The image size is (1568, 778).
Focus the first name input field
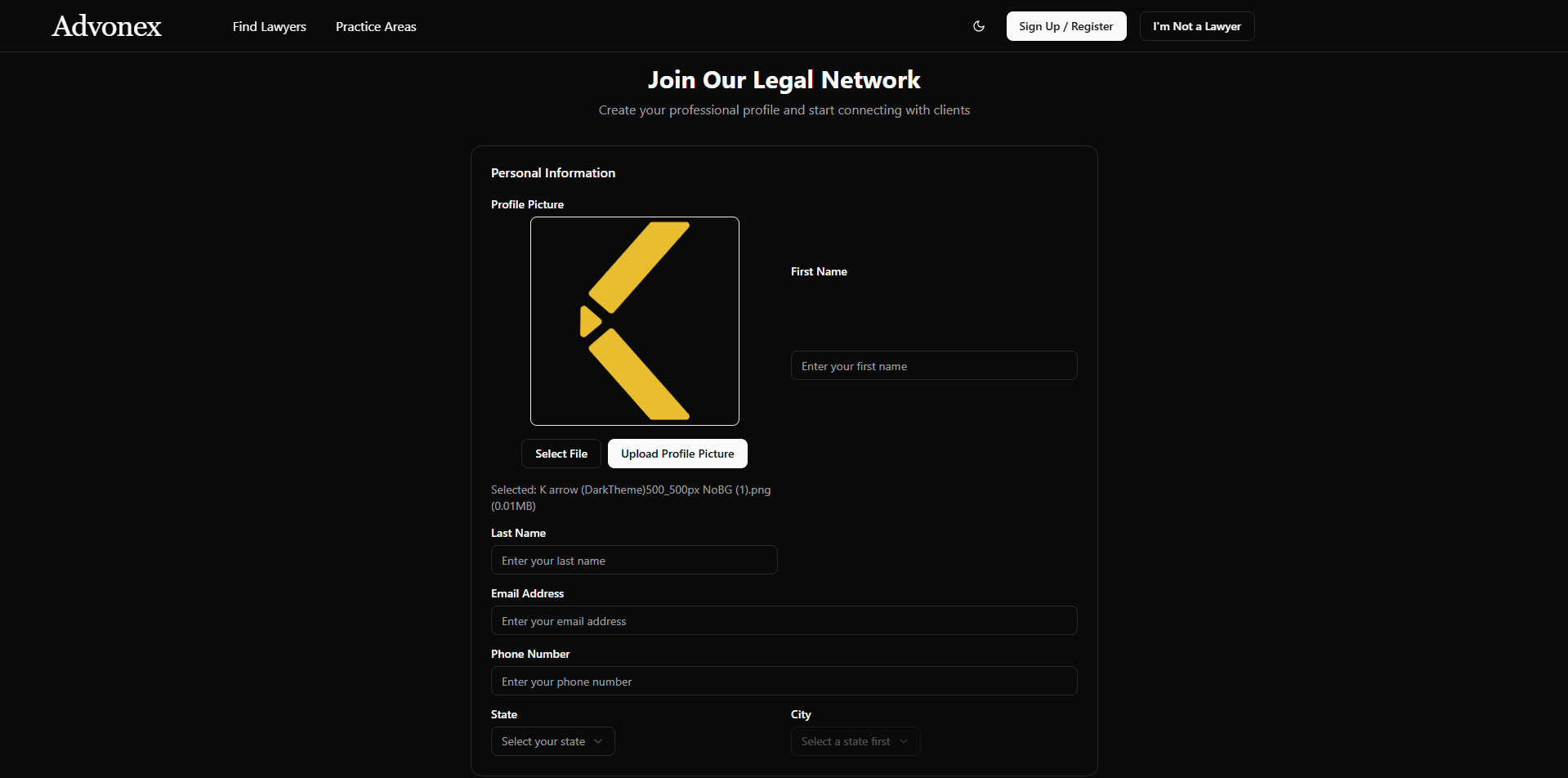(x=933, y=365)
